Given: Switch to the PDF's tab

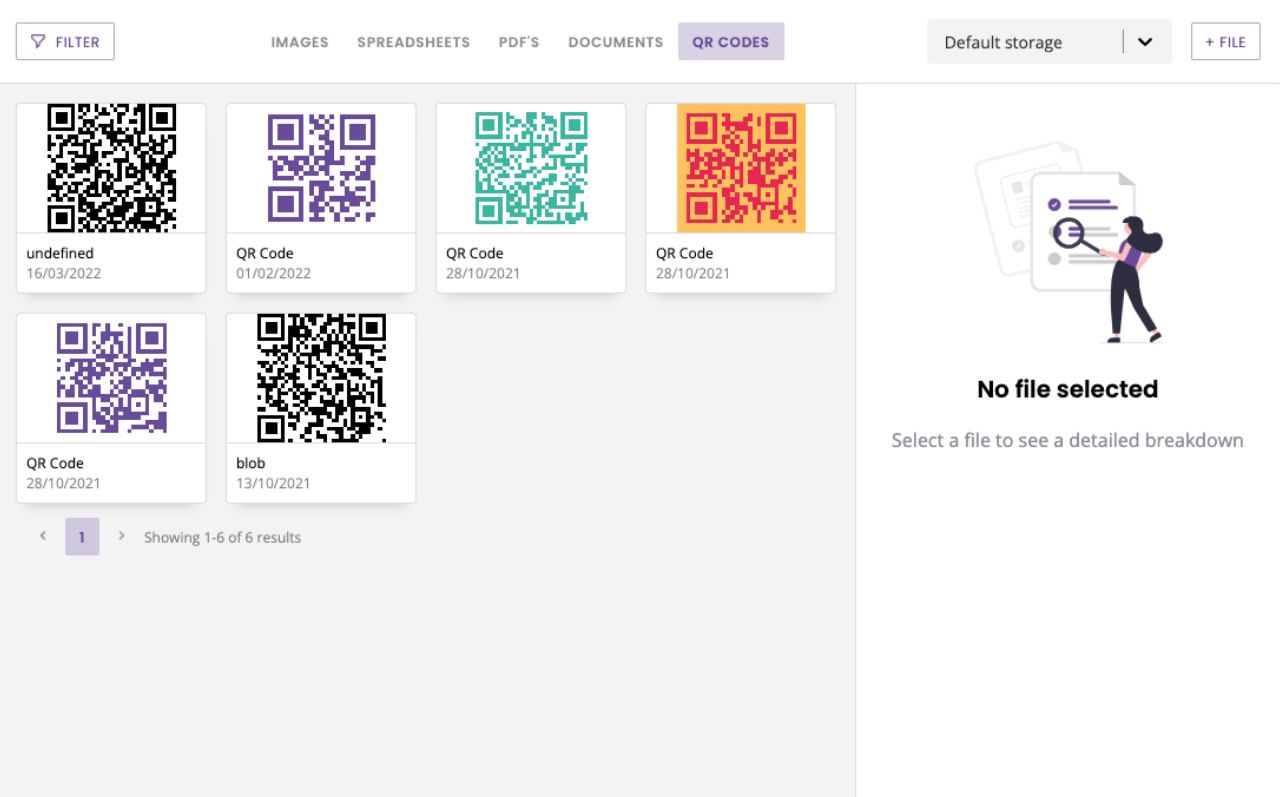Looking at the screenshot, I should [519, 42].
